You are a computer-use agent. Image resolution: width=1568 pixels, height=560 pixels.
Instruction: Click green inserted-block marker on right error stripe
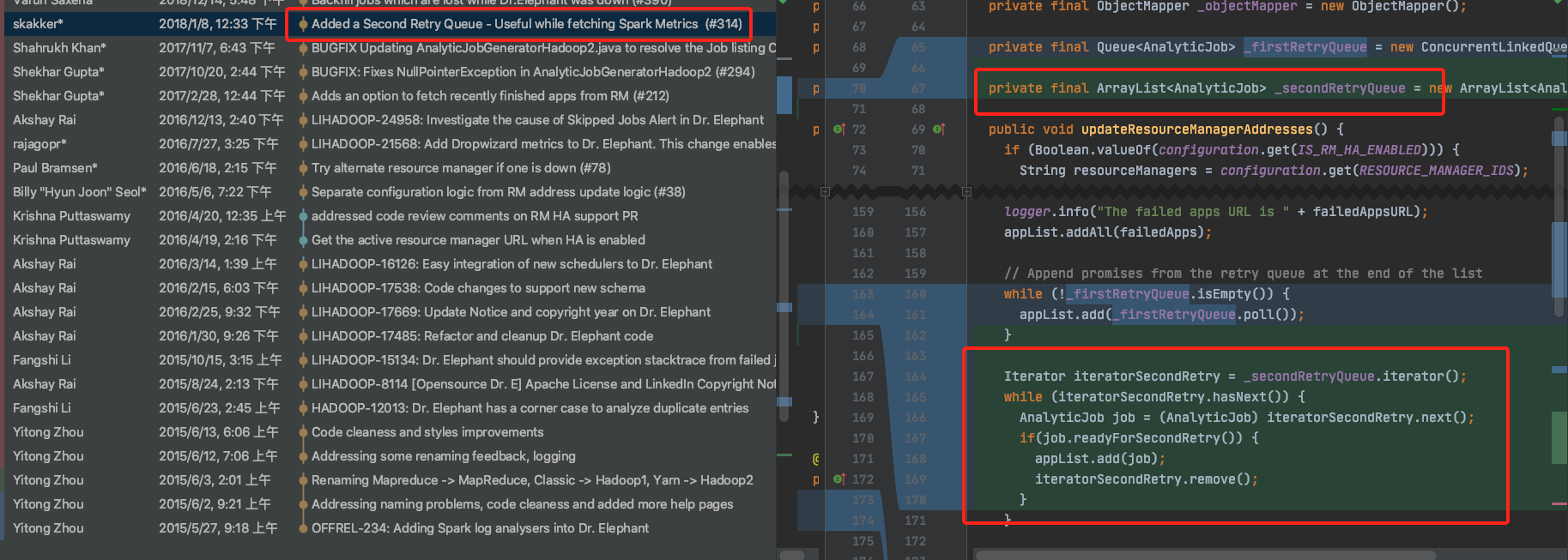click(1559, 437)
